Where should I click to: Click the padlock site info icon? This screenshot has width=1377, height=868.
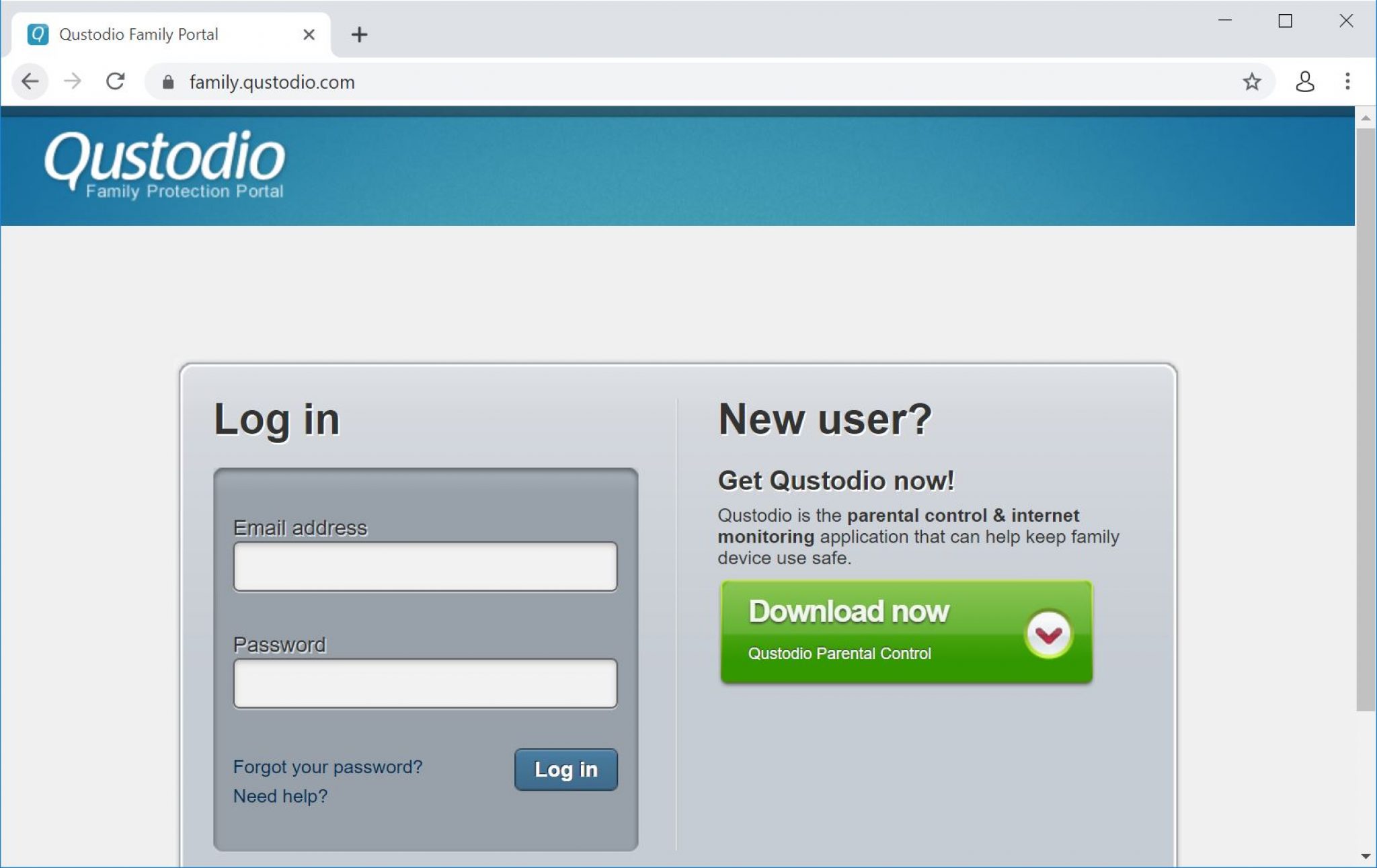tap(168, 82)
